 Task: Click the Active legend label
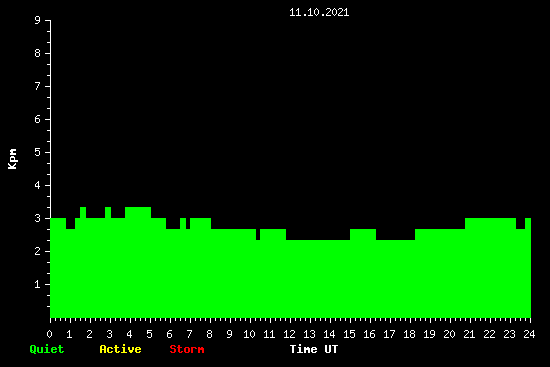click(x=120, y=349)
